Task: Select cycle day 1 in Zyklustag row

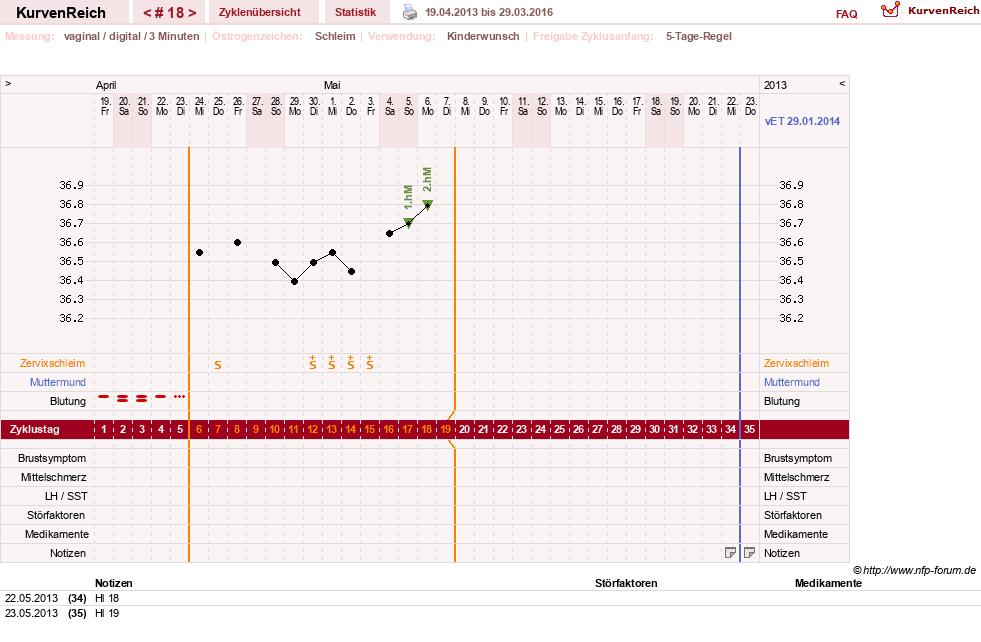Action: pos(104,429)
